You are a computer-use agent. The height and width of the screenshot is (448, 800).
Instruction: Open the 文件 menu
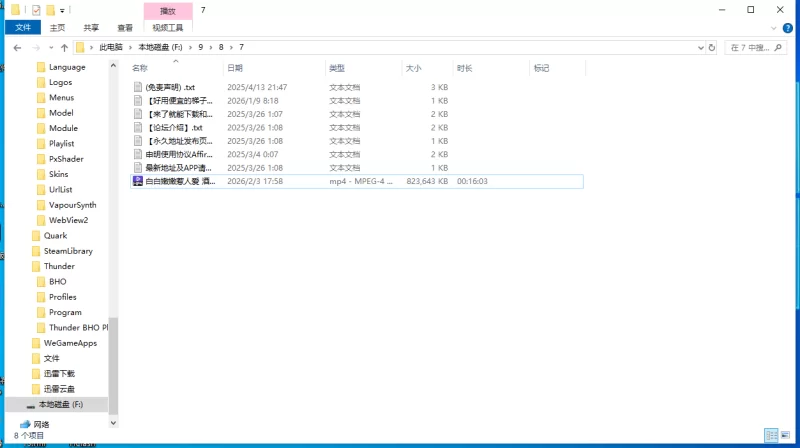pos(23,28)
